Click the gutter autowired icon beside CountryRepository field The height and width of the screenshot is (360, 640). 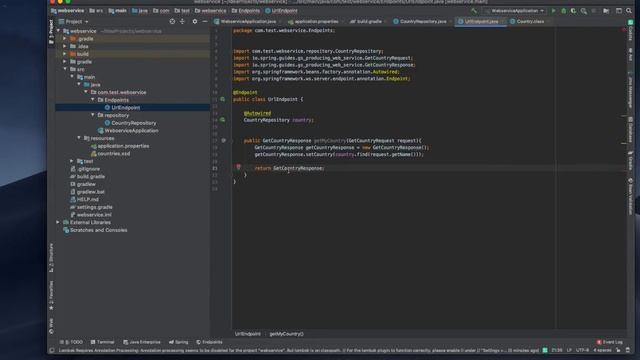223,120
